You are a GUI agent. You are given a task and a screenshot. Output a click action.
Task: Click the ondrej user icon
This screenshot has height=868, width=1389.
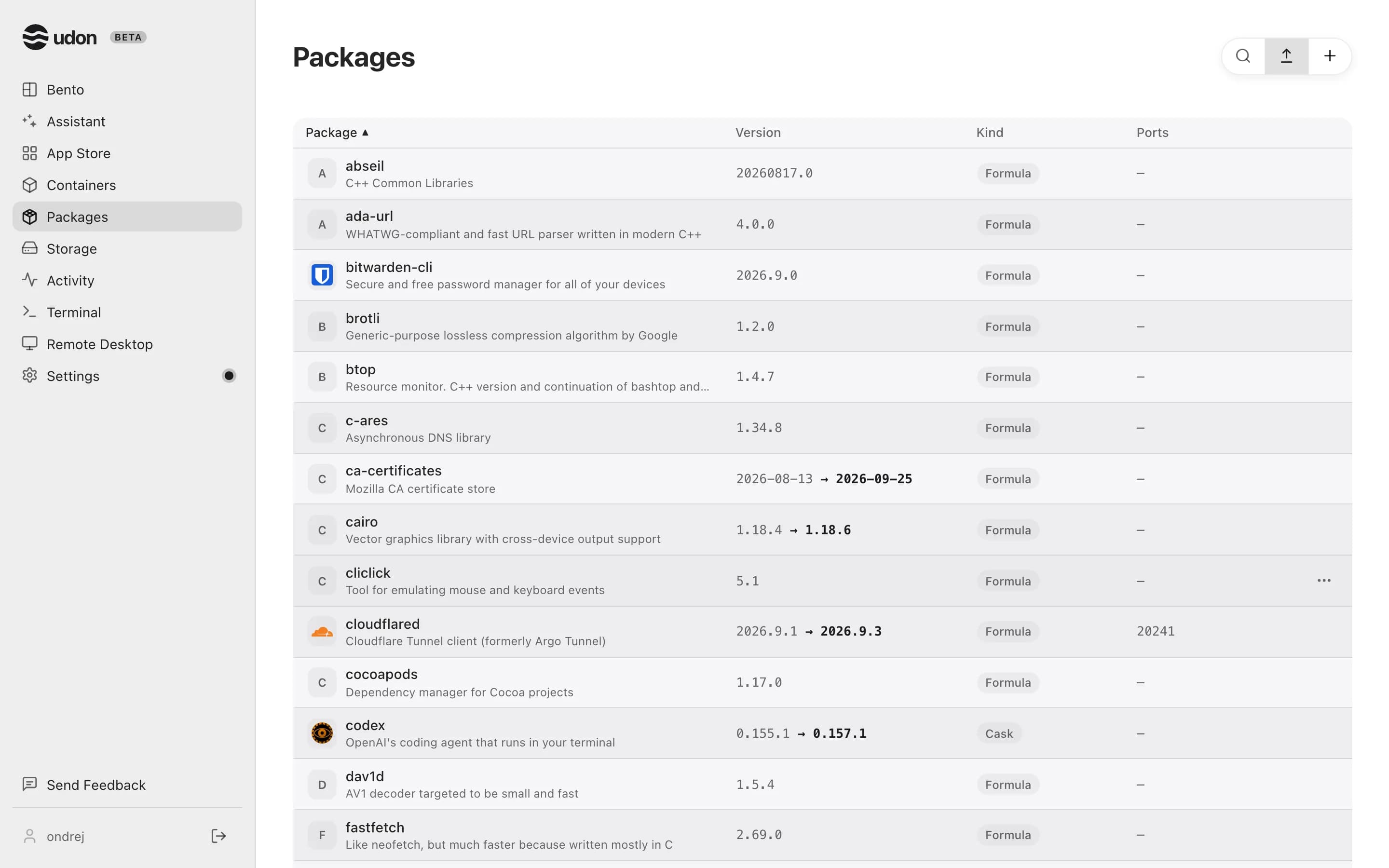pos(29,836)
